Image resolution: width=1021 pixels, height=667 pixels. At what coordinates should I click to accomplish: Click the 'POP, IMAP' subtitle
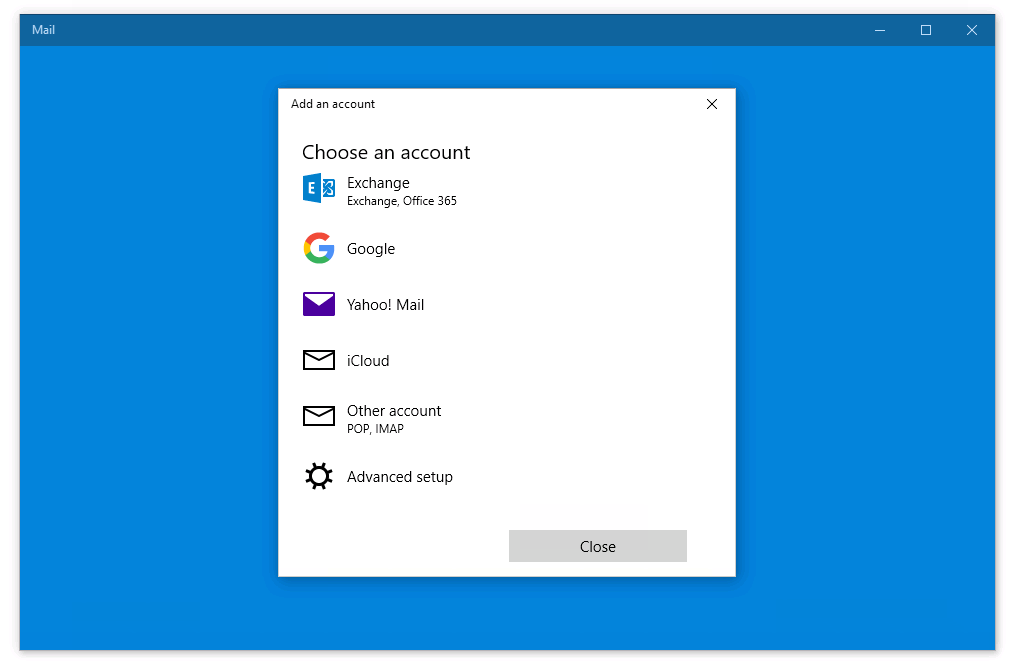pos(375,429)
